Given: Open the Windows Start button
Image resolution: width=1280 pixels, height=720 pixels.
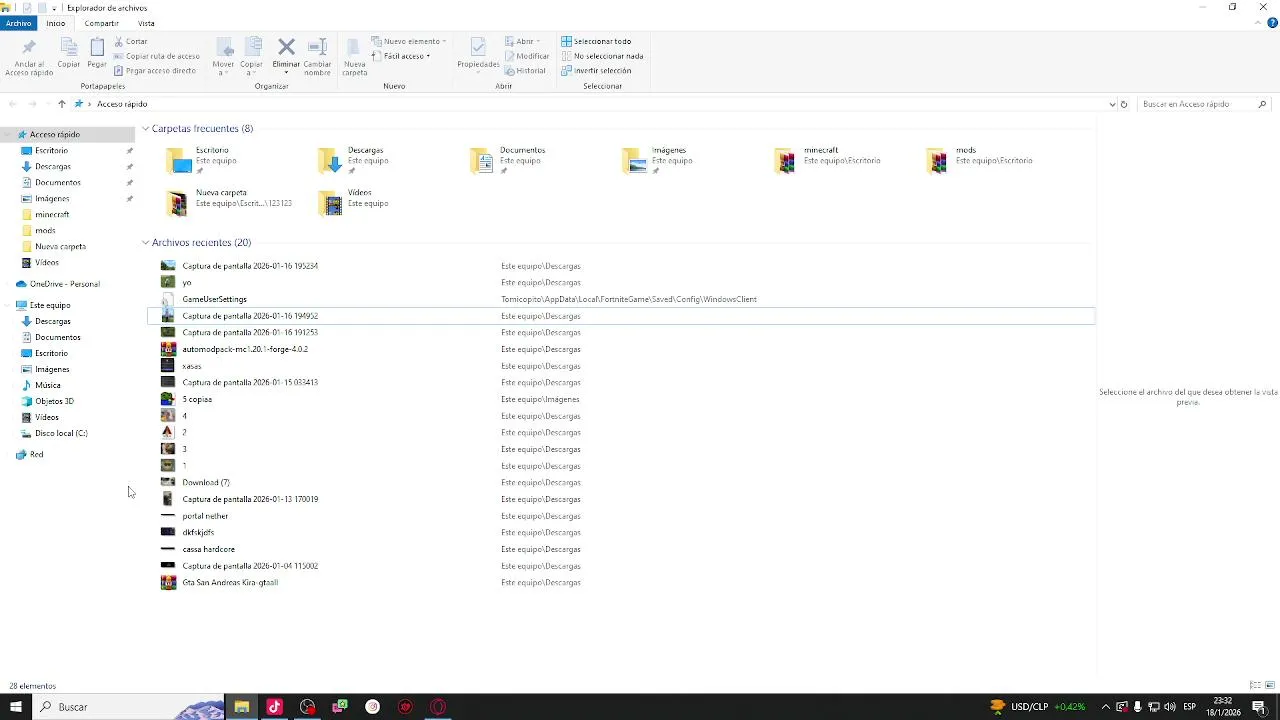Looking at the screenshot, I should click(16, 707).
